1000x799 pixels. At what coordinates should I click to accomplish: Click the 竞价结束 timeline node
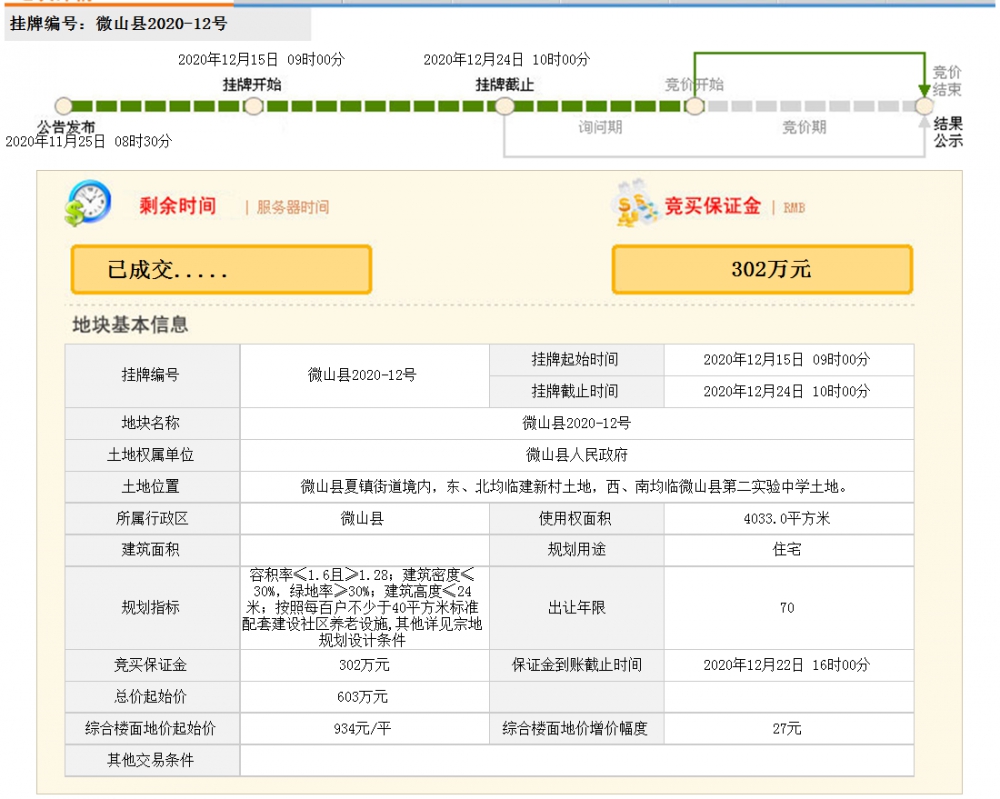pos(924,106)
